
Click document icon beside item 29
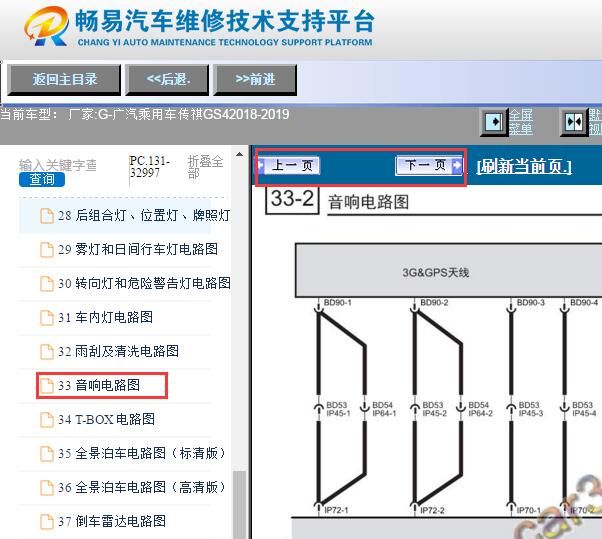tap(47, 250)
